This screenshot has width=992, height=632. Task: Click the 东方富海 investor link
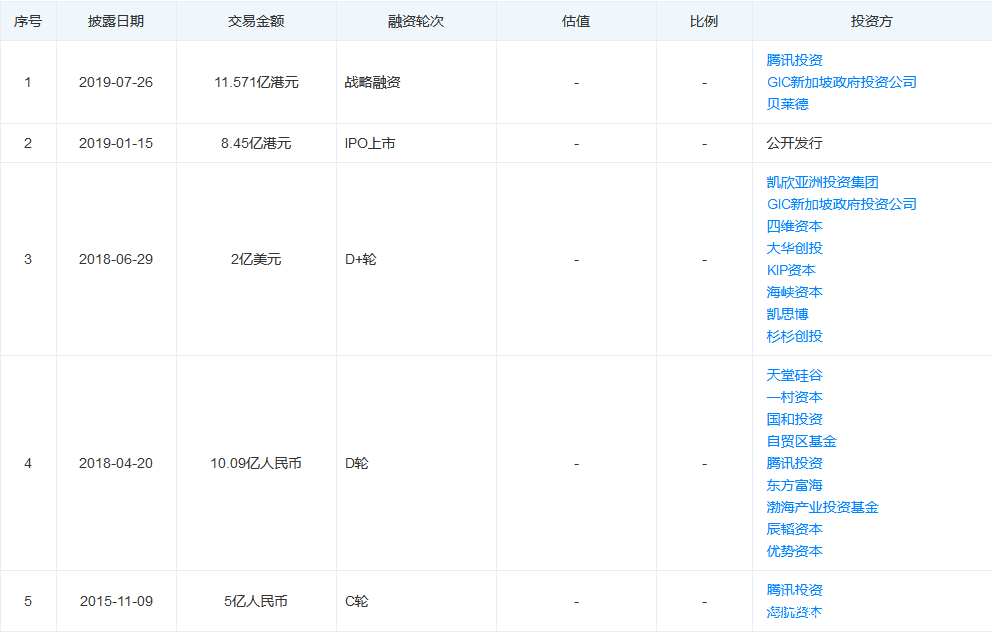coord(794,485)
